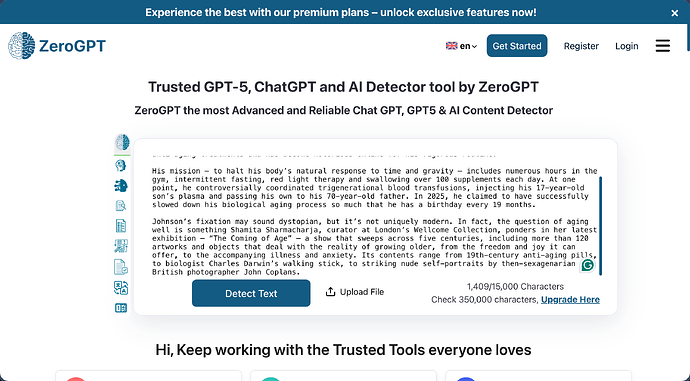The height and width of the screenshot is (381, 690).
Task: Open the ZeroGPT brain logo home link
Action: tap(57, 46)
